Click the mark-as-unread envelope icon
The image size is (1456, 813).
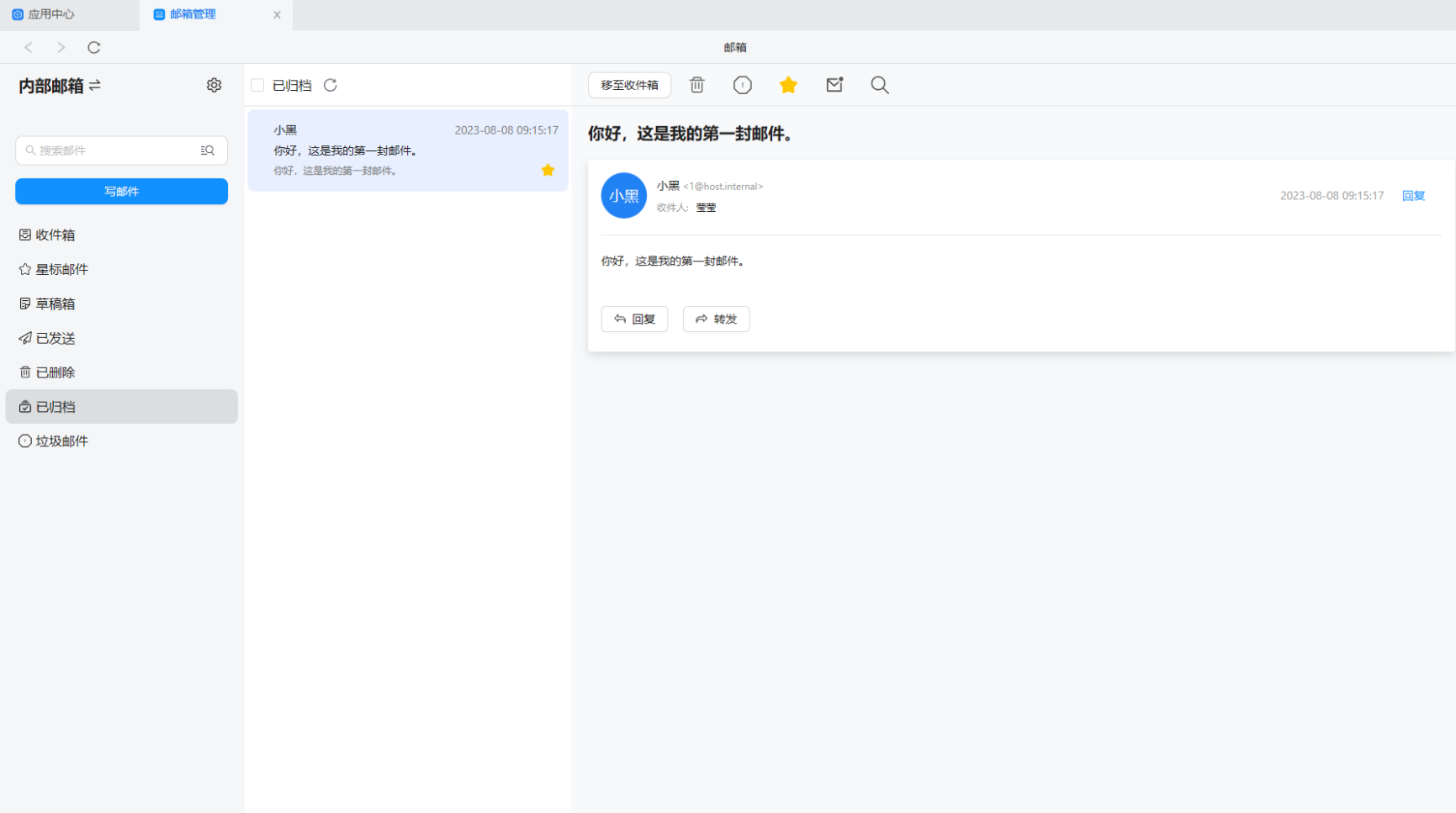[834, 85]
